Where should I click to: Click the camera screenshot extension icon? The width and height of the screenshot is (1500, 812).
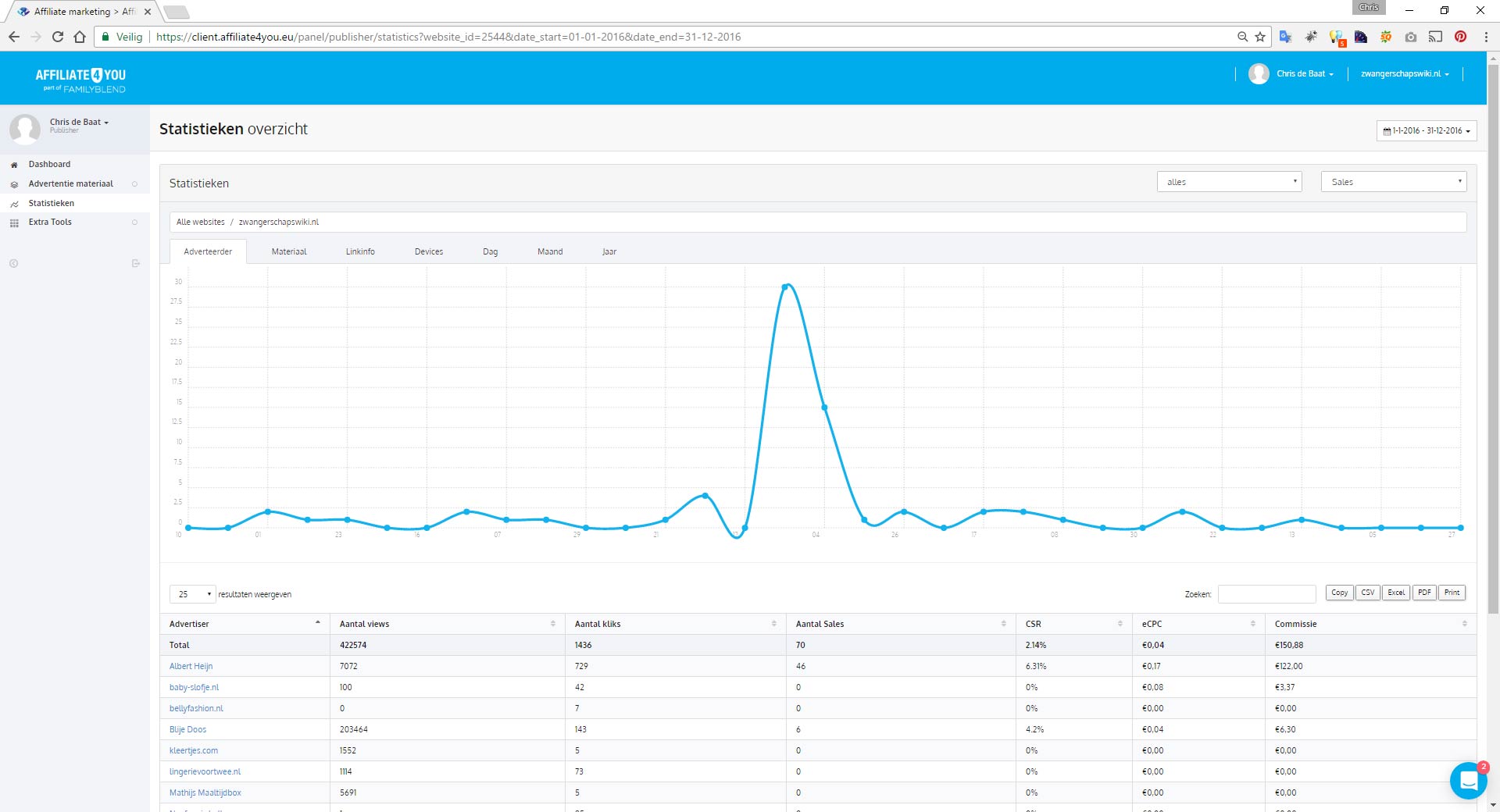coord(1410,37)
